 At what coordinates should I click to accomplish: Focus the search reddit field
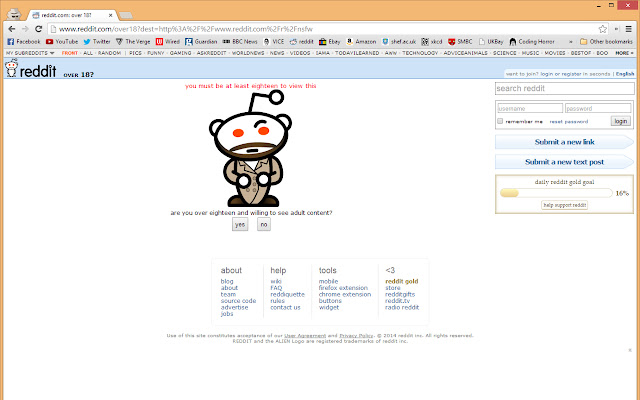(565, 89)
